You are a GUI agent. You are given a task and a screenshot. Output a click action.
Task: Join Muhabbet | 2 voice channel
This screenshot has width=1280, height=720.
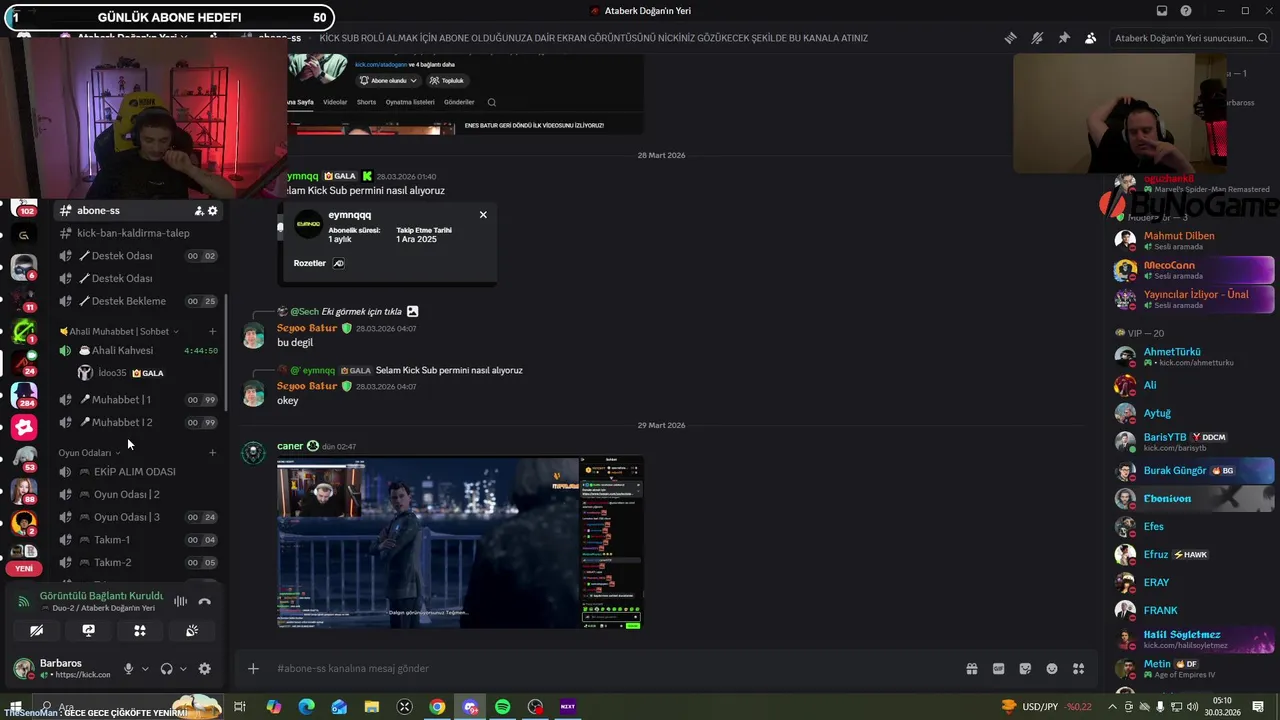(x=139, y=423)
